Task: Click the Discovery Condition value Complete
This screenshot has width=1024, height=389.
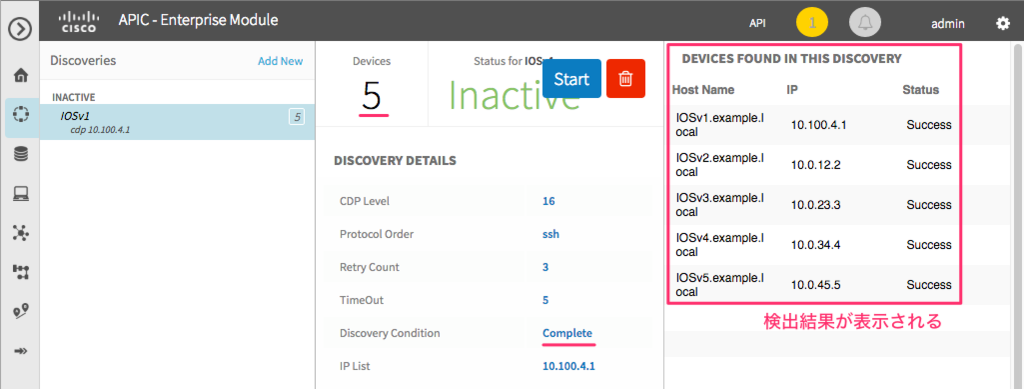Action: tap(567, 333)
